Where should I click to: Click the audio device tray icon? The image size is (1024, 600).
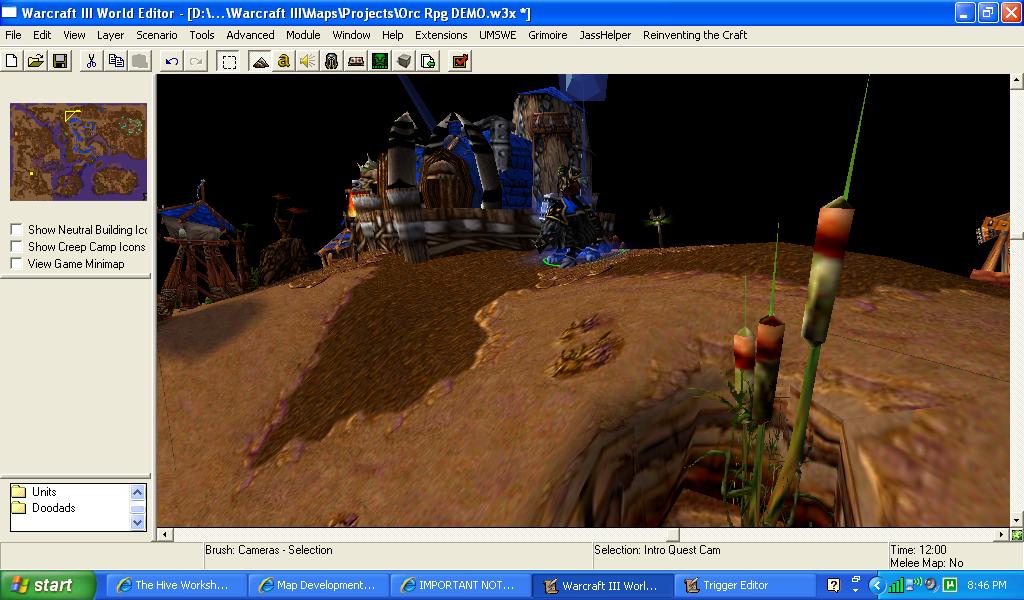pos(931,585)
